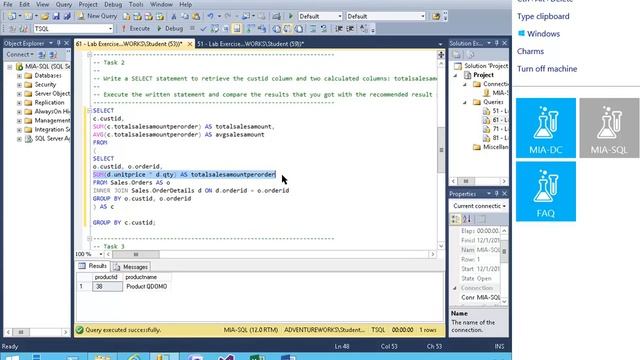Open the Debug menu
This screenshot has width=640, height=360.
113,4
